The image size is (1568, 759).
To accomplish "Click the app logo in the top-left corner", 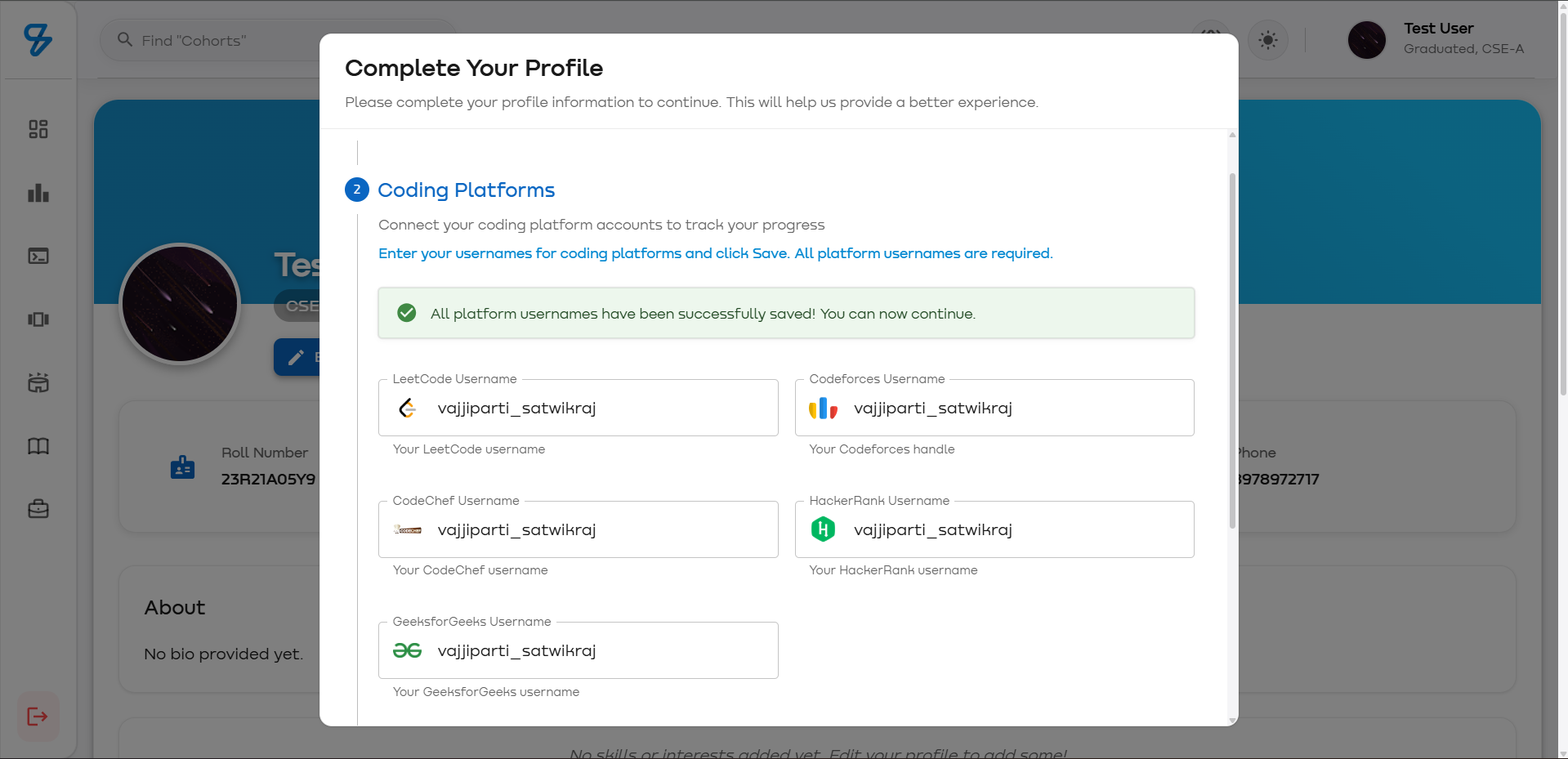I will (38, 39).
